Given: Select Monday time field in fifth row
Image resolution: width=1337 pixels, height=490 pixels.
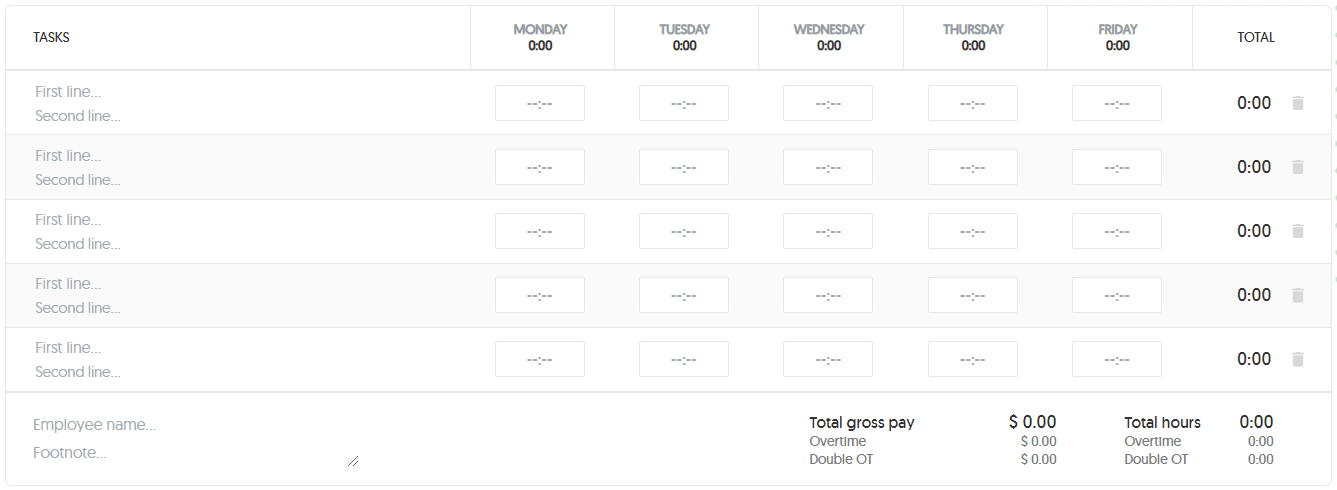Looking at the screenshot, I should [540, 359].
